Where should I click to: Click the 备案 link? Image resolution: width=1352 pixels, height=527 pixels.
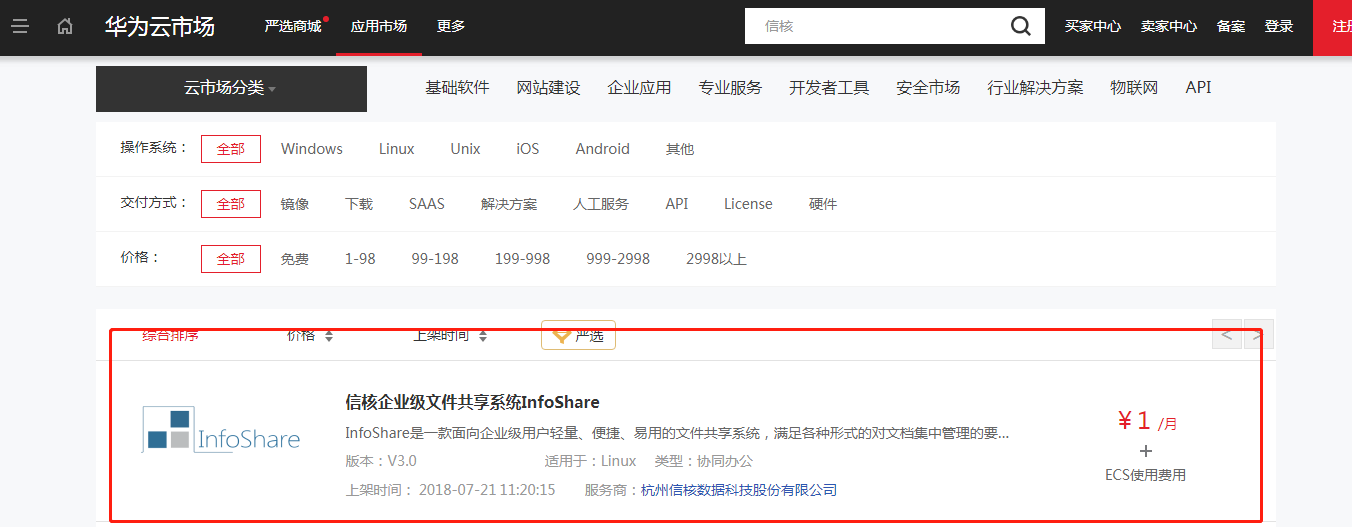(x=1231, y=27)
